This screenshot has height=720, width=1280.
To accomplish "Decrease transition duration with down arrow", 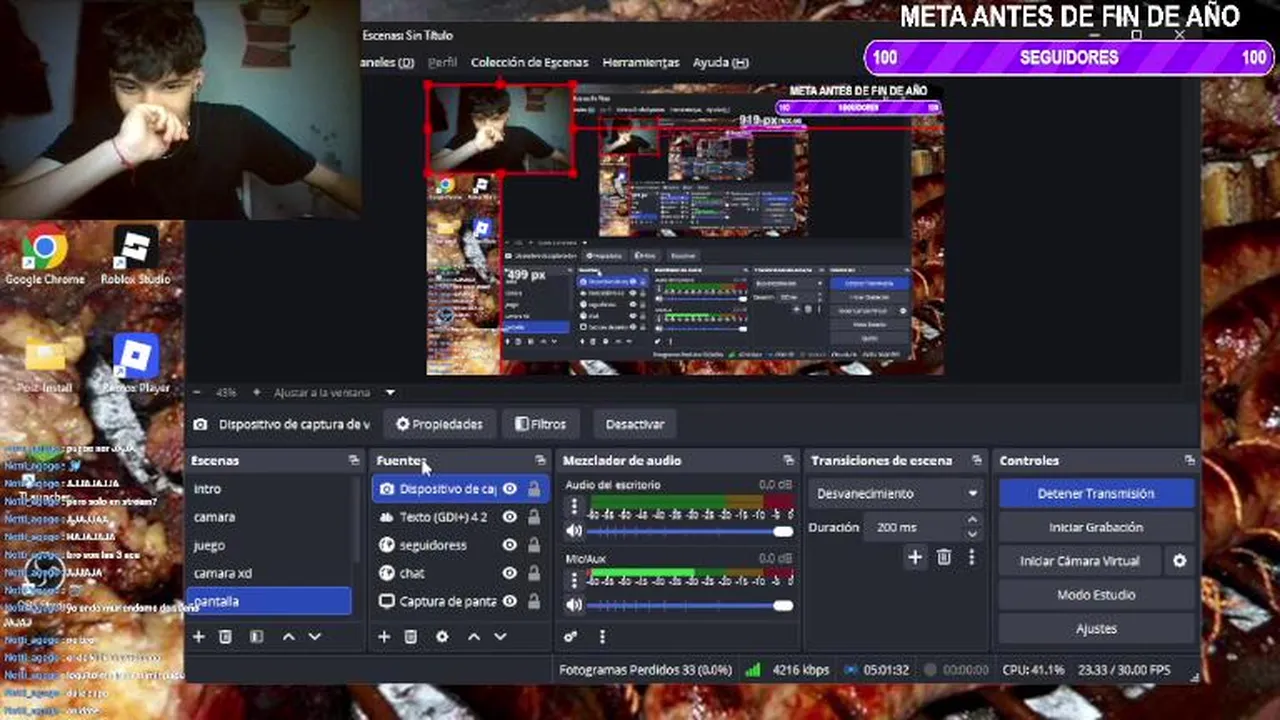I will tap(972, 534).
